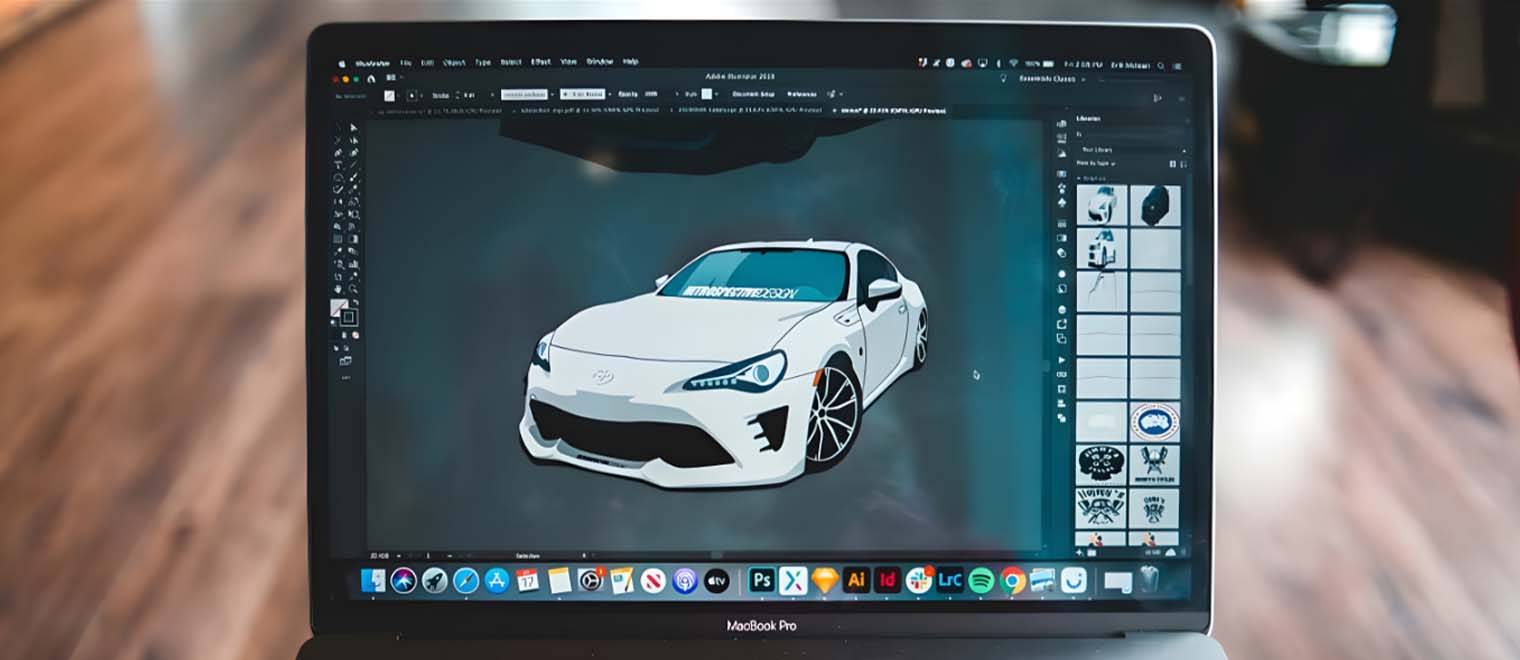The height and width of the screenshot is (660, 1520).
Task: Open the Essentials Classic workspace dropdown
Action: tap(1052, 78)
